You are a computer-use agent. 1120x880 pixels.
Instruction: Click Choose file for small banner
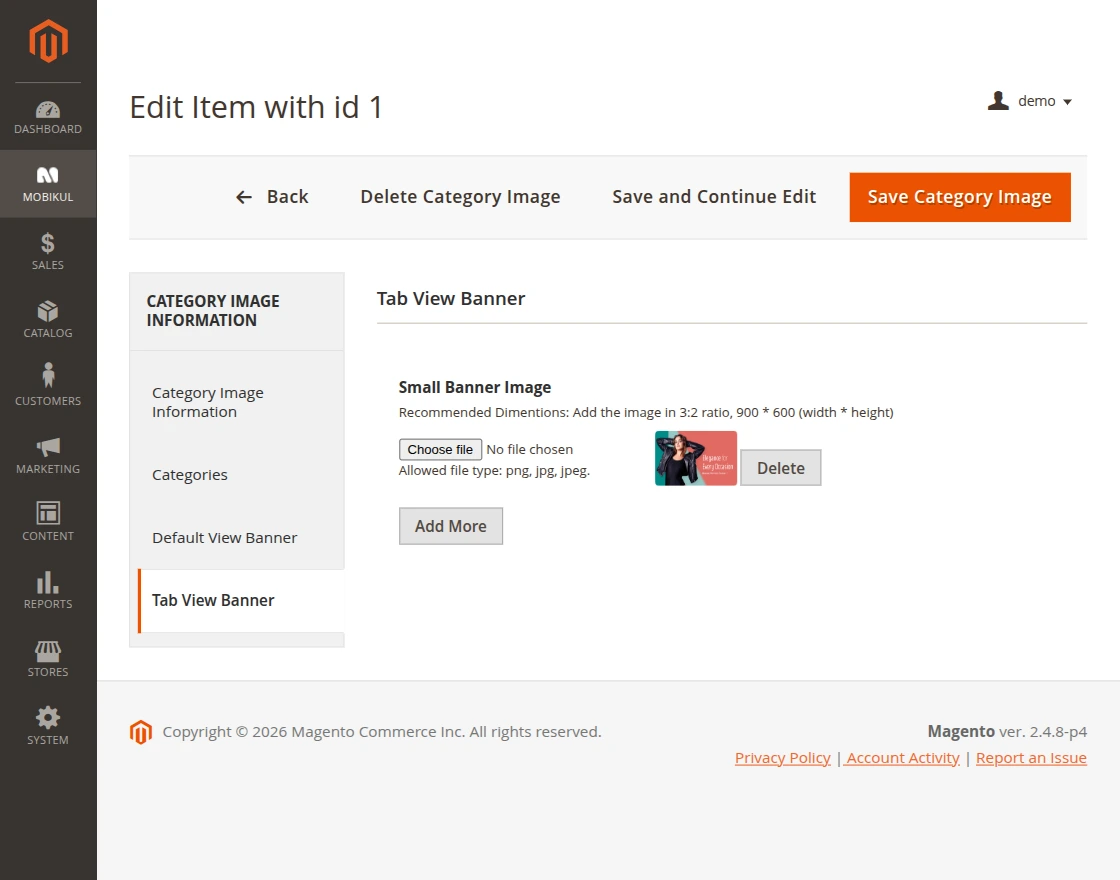click(x=440, y=449)
